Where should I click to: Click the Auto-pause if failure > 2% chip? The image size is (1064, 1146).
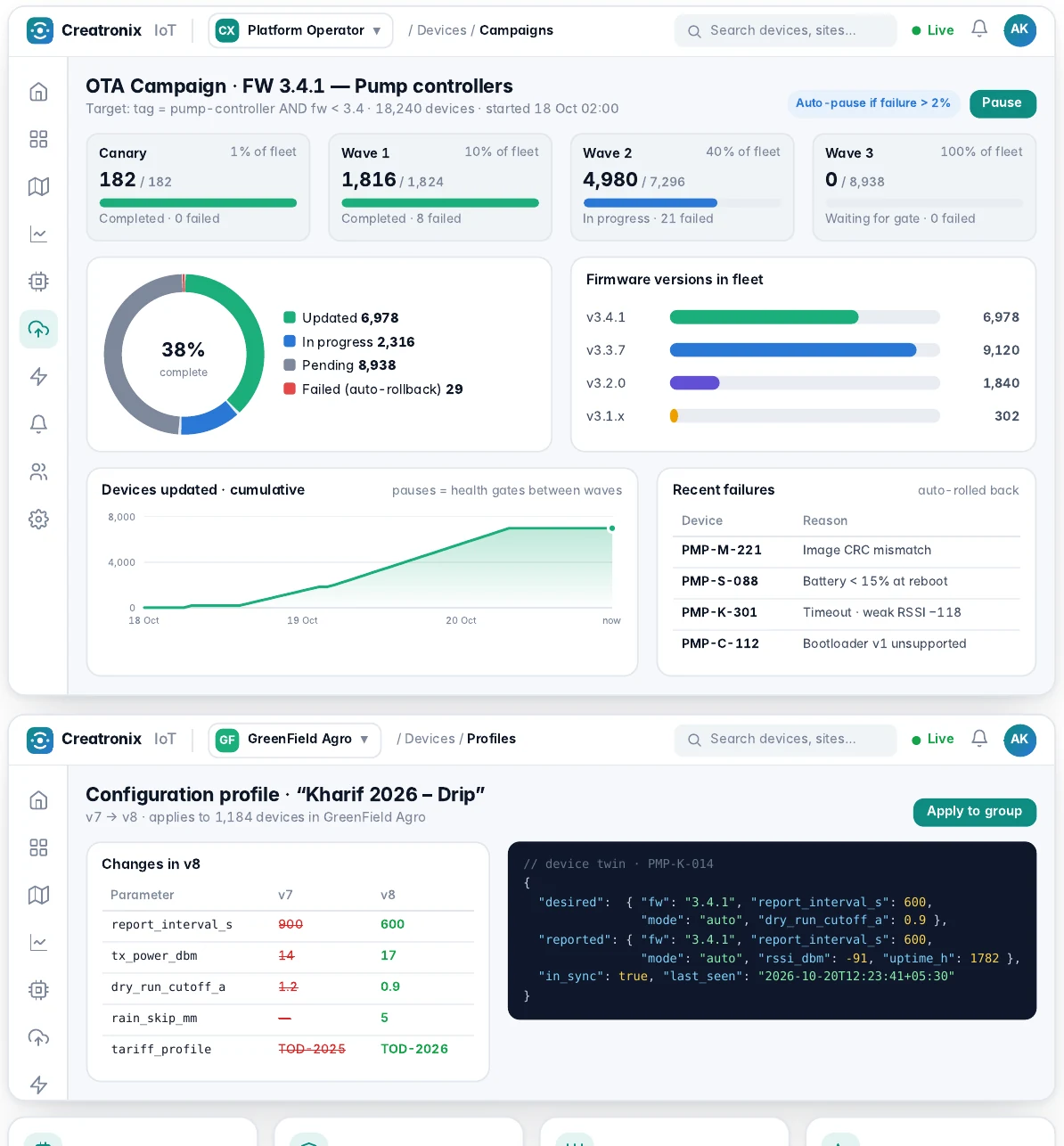(873, 103)
